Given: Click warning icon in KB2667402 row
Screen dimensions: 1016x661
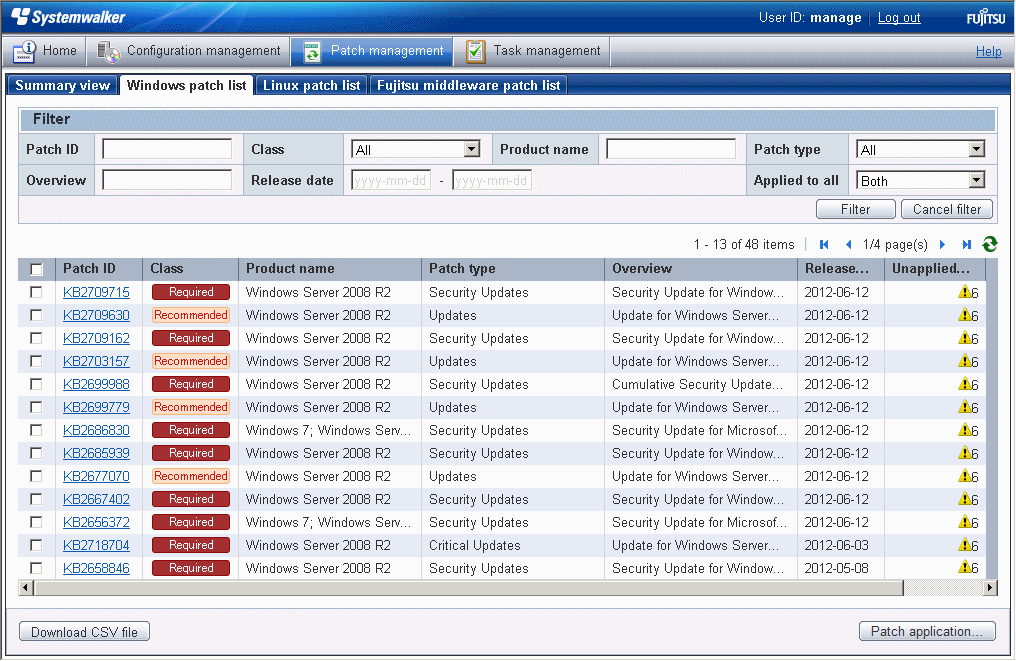Looking at the screenshot, I should pyautogui.click(x=965, y=499).
